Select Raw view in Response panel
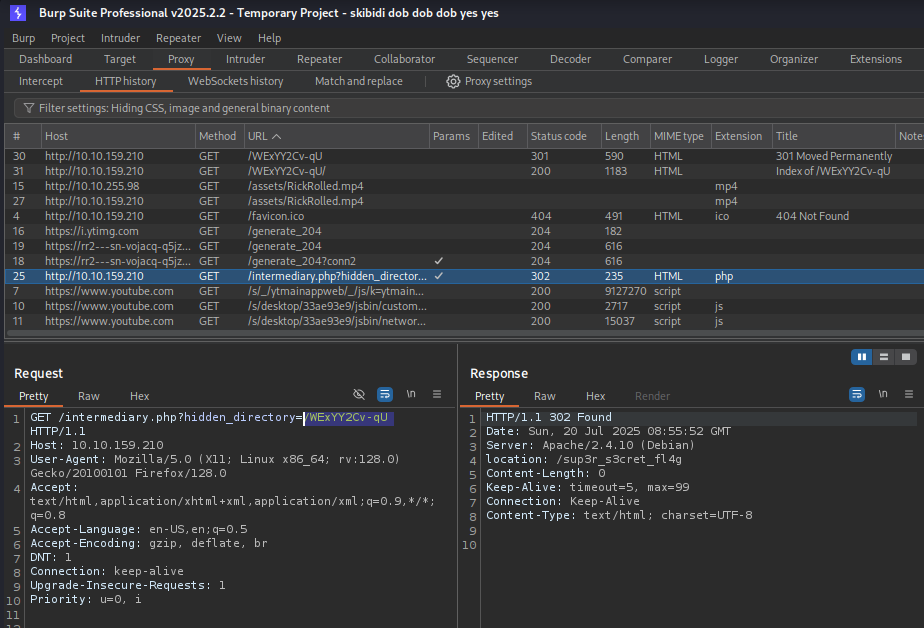This screenshot has width=924, height=628. click(x=544, y=396)
